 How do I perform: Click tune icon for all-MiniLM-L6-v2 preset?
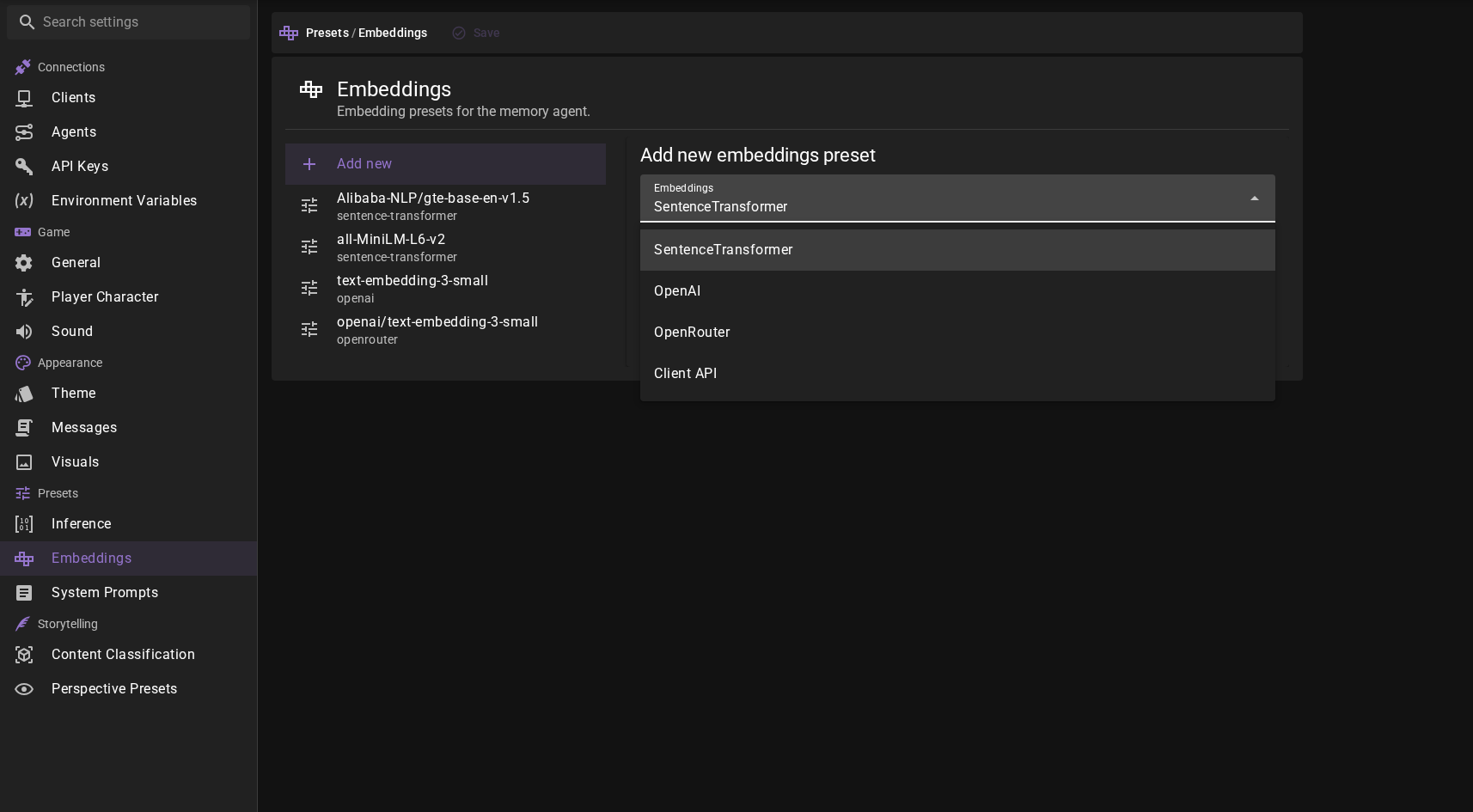click(x=309, y=247)
